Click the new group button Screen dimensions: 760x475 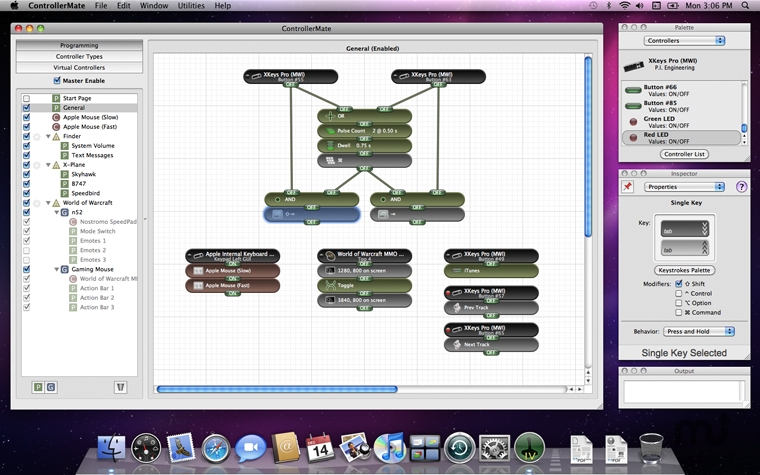[51, 386]
